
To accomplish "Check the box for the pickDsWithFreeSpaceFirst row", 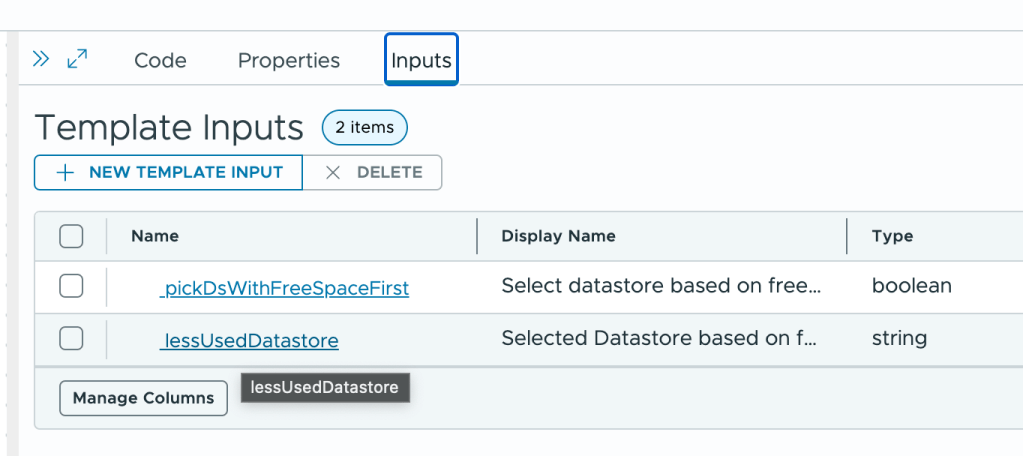I will click(71, 287).
